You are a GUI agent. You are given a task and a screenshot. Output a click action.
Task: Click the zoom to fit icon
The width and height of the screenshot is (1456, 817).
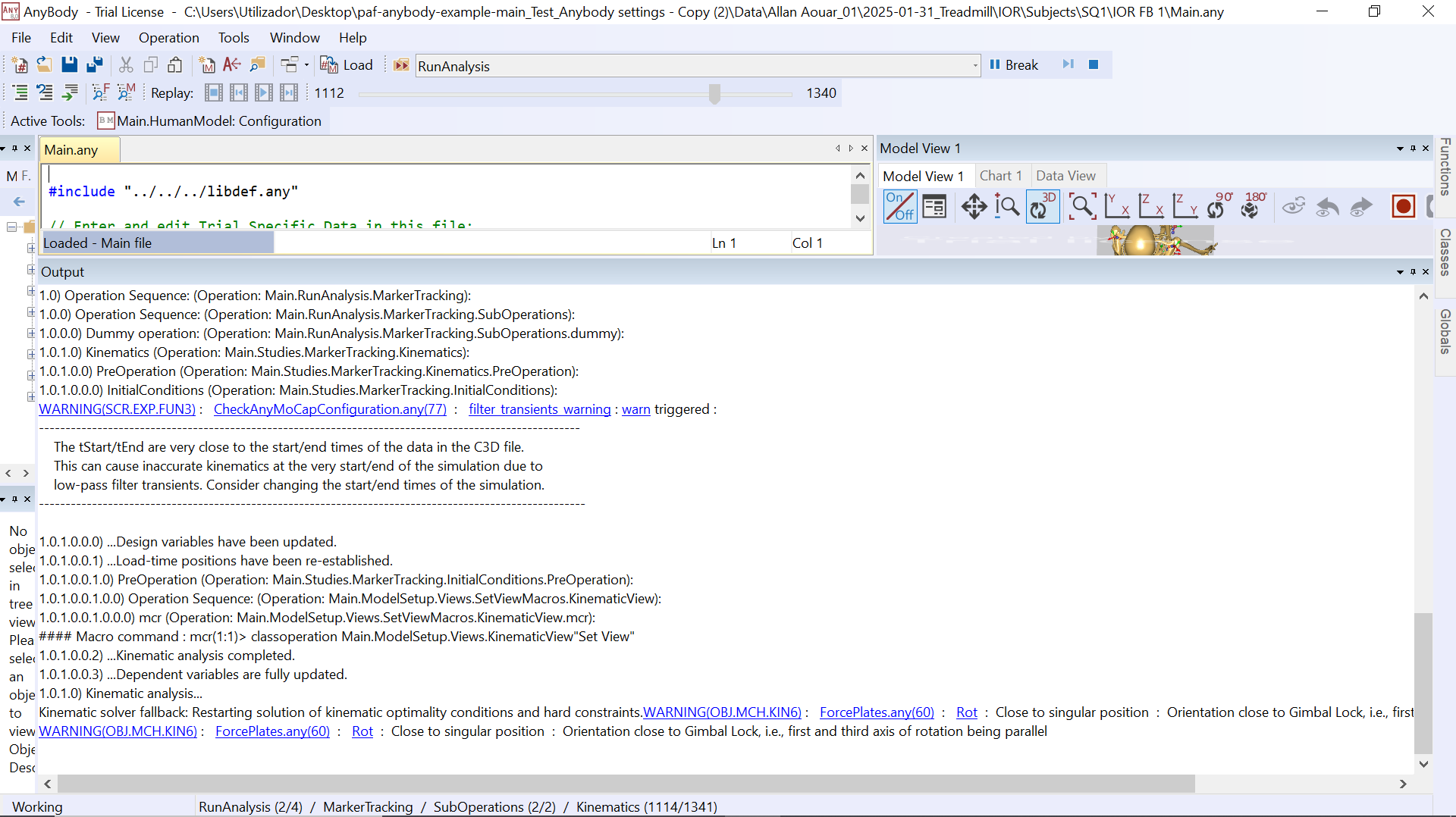tap(1082, 206)
